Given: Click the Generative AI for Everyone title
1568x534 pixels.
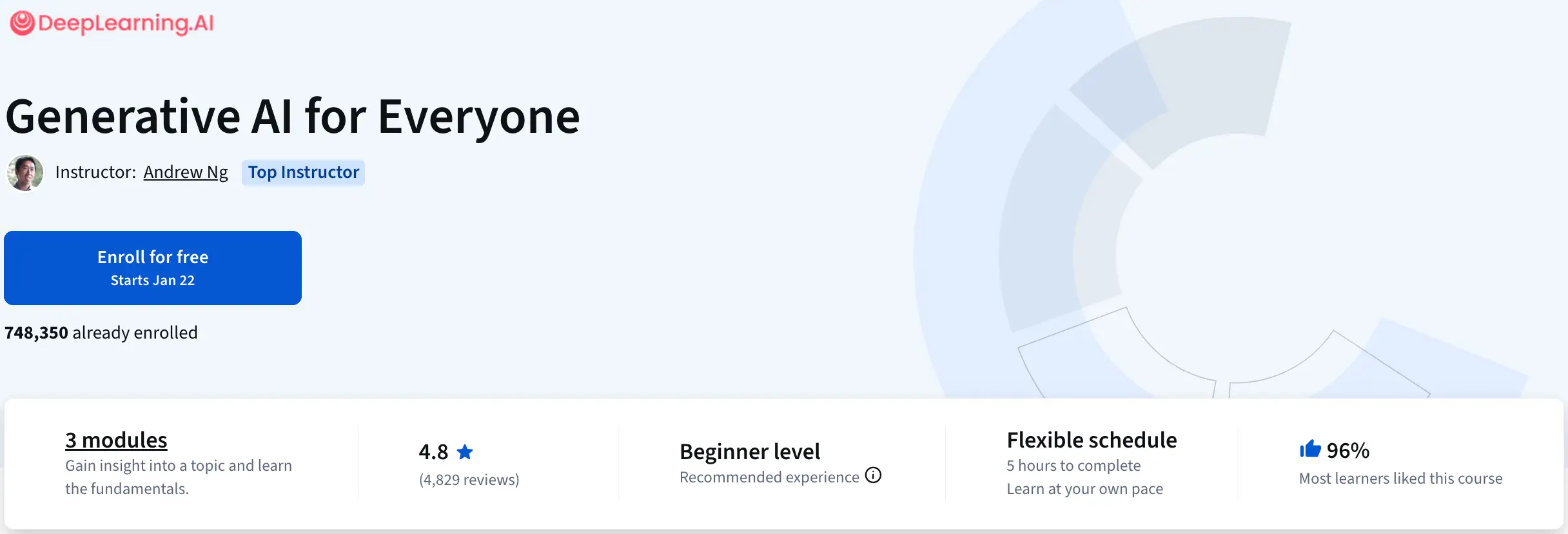Looking at the screenshot, I should 292,117.
